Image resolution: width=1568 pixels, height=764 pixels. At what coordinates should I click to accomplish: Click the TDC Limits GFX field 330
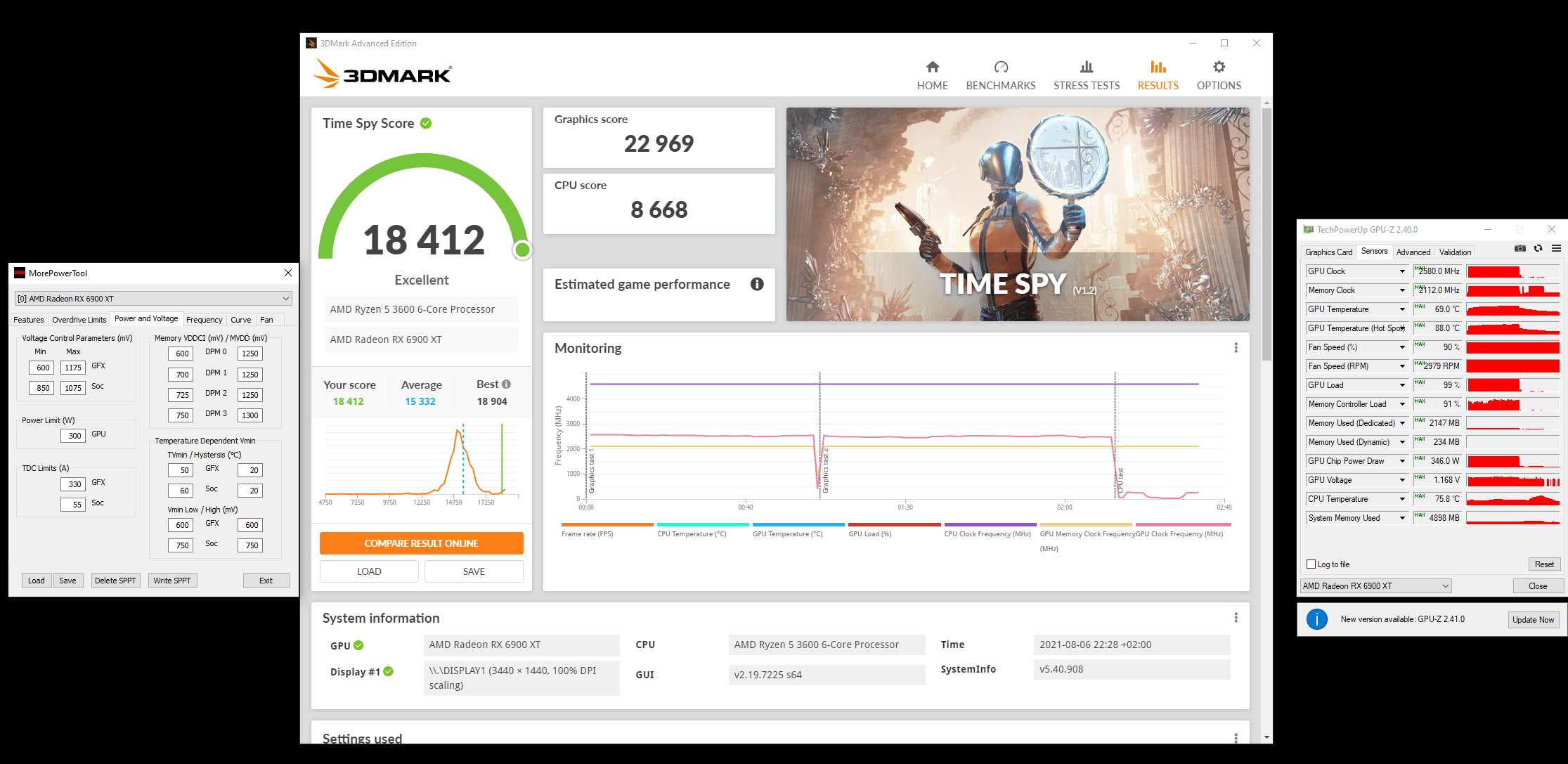pos(73,484)
